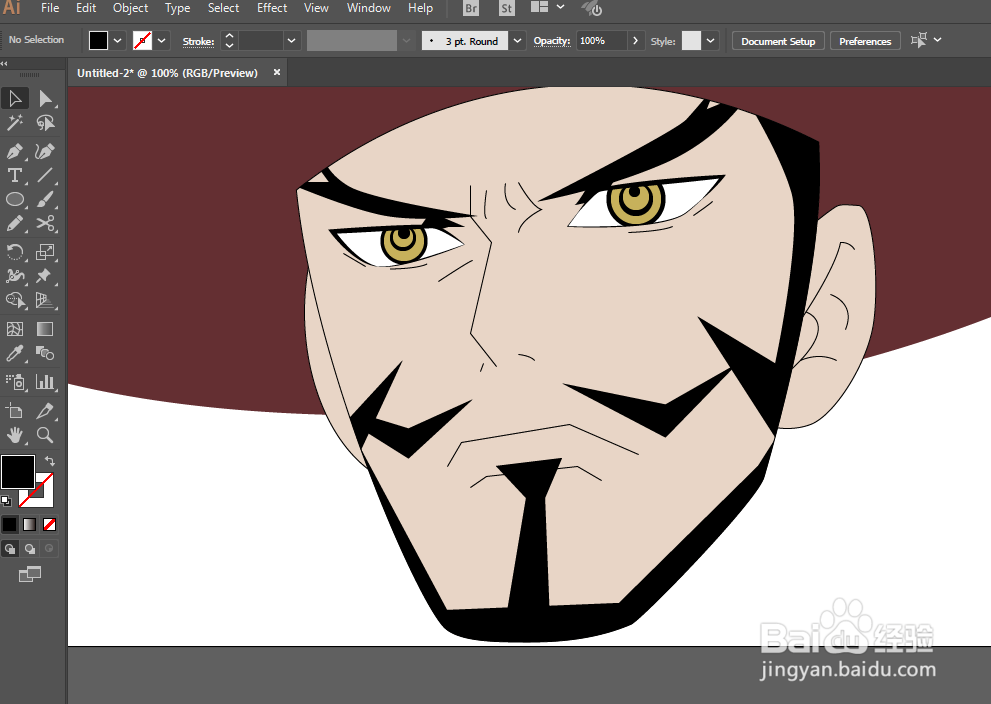991x704 pixels.
Task: Select the Hand tool
Action: coord(15,435)
